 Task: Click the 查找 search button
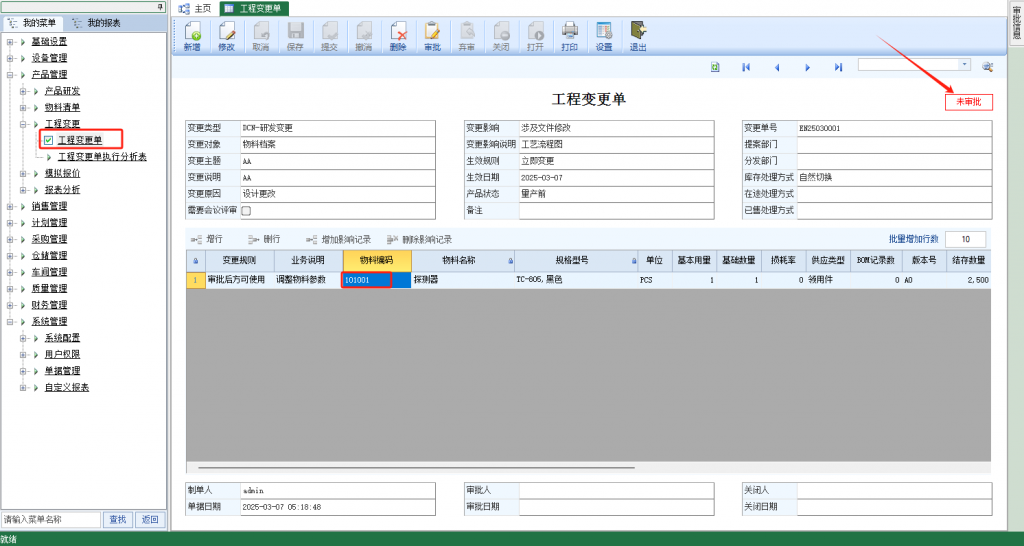point(118,519)
